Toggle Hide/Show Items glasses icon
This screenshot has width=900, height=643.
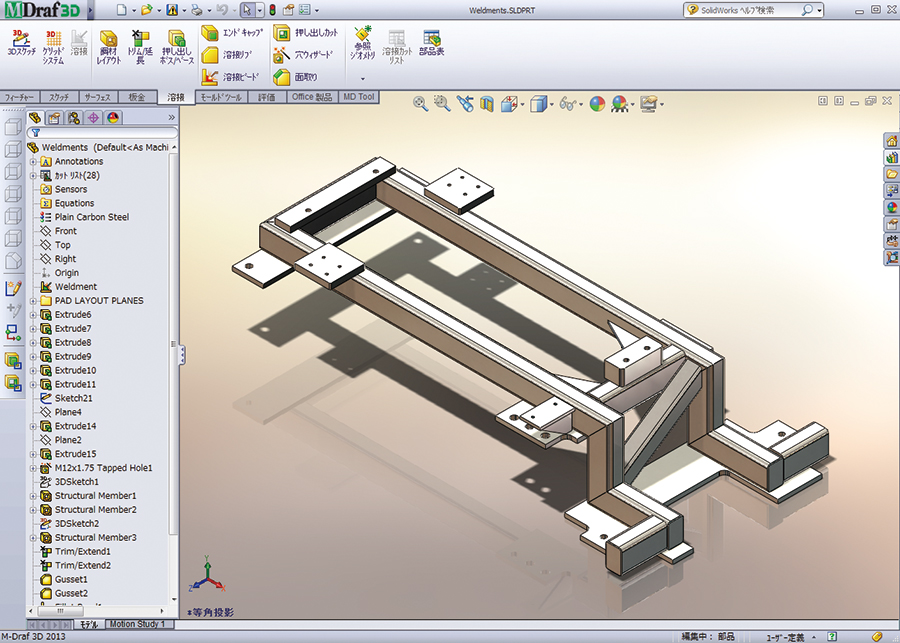(x=569, y=103)
